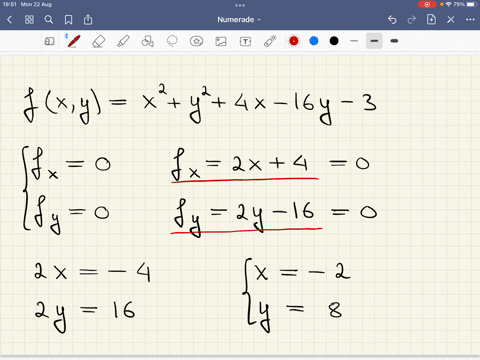Activate the Laser pointer tool
The image size is (480, 360).
tap(270, 41)
